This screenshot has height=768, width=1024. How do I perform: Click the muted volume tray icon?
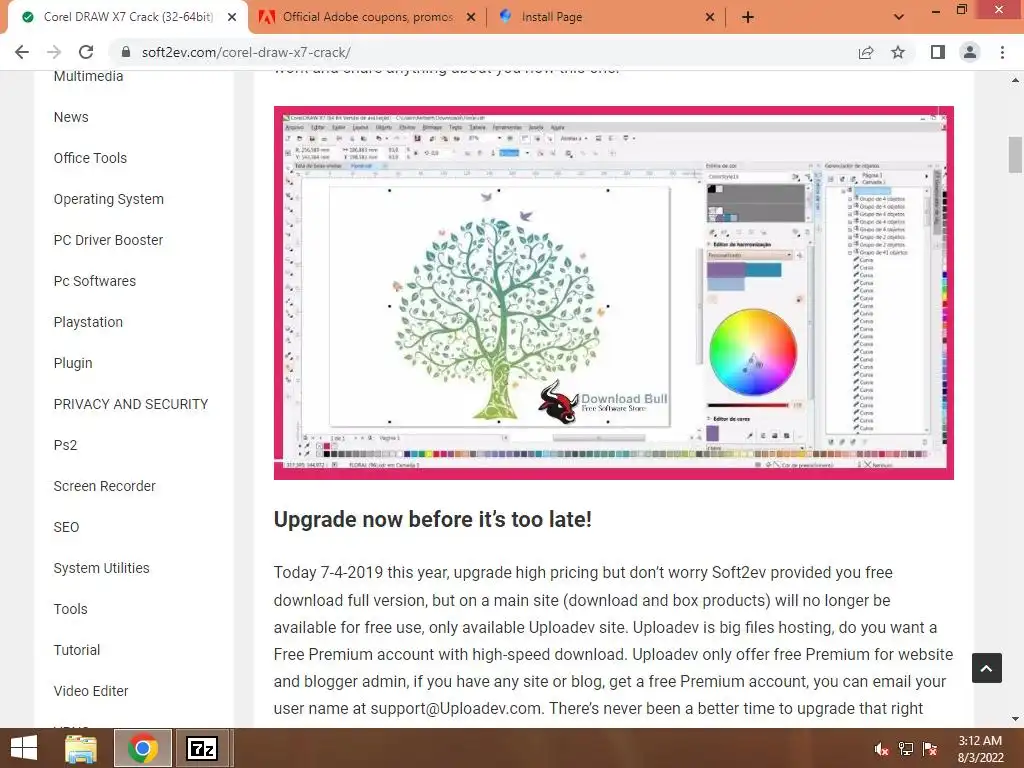882,749
